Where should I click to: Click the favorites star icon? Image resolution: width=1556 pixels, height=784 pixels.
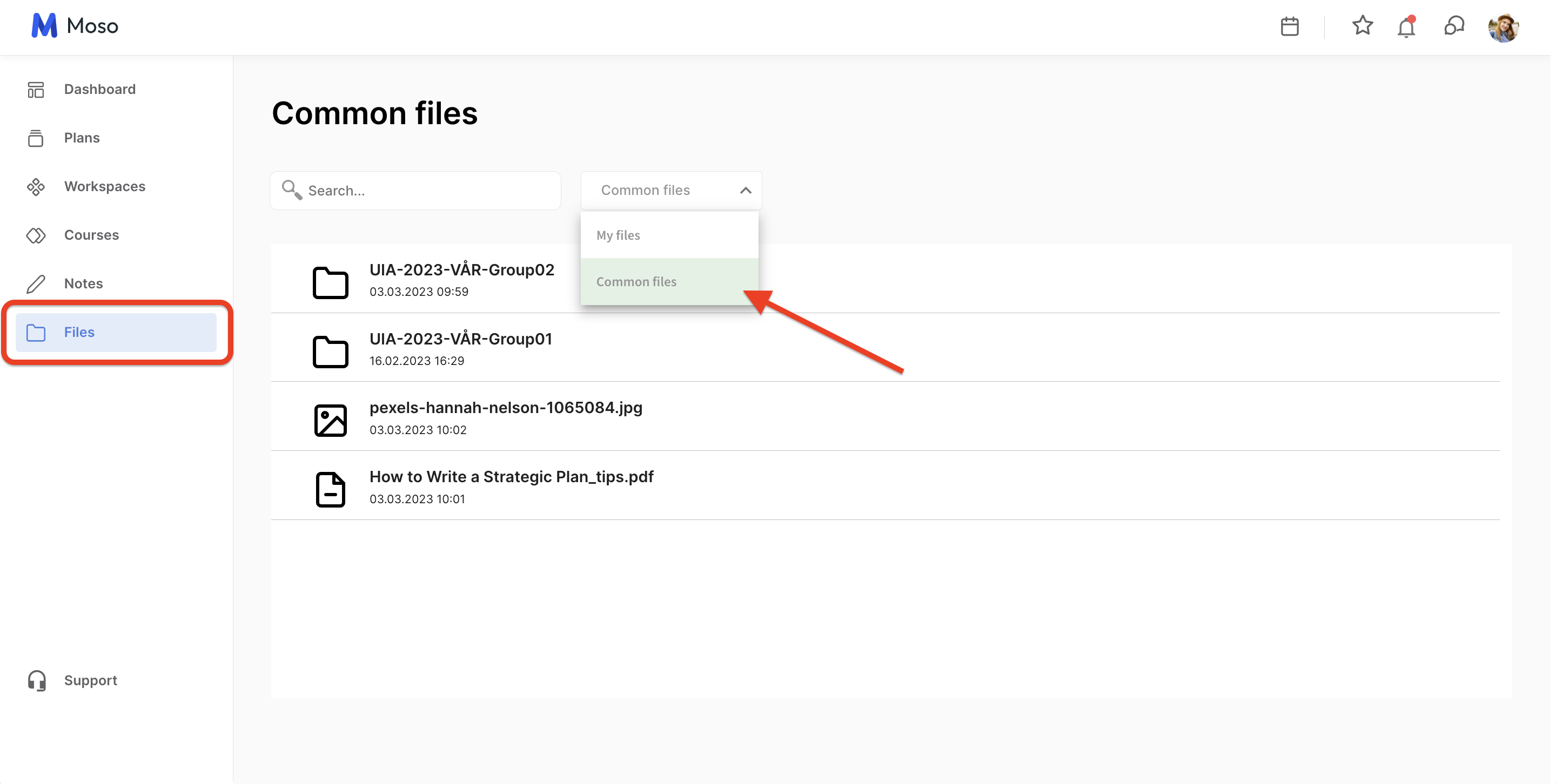pyautogui.click(x=1361, y=26)
